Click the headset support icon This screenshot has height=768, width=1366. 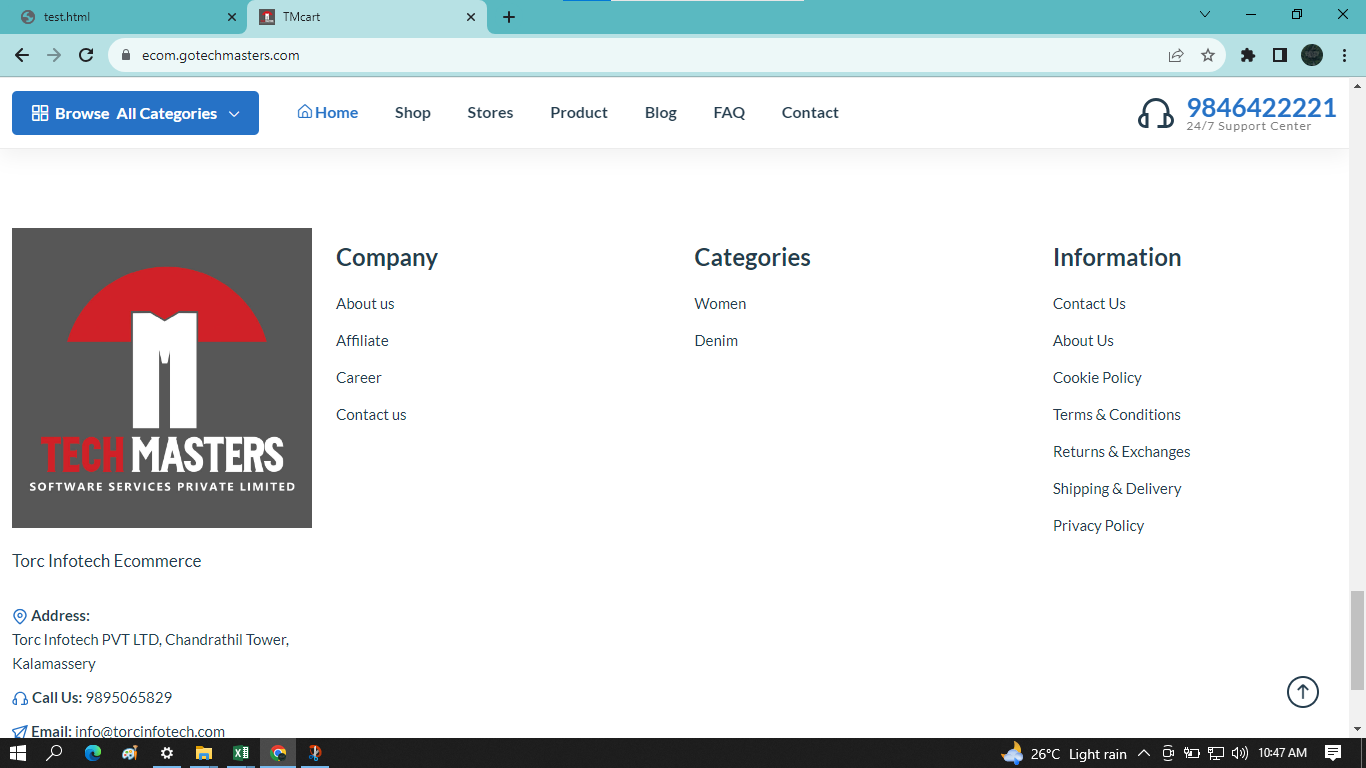[x=1155, y=114]
